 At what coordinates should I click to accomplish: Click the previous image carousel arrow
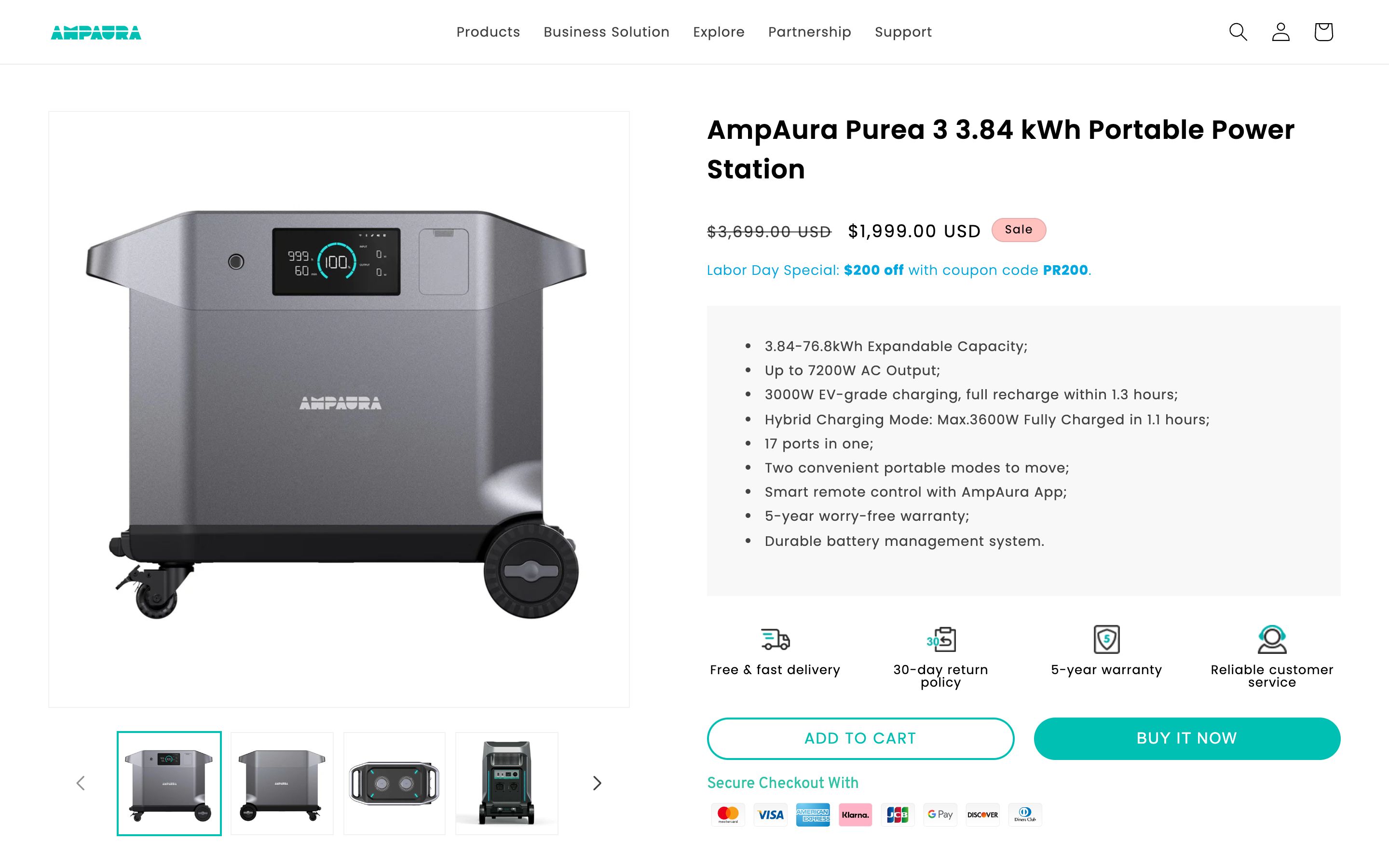click(x=81, y=783)
